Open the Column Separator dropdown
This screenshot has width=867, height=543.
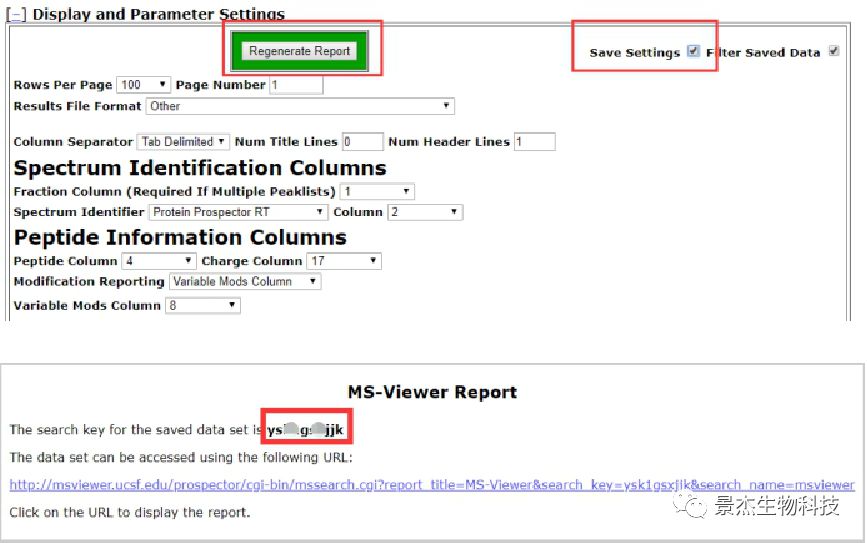(x=183, y=142)
